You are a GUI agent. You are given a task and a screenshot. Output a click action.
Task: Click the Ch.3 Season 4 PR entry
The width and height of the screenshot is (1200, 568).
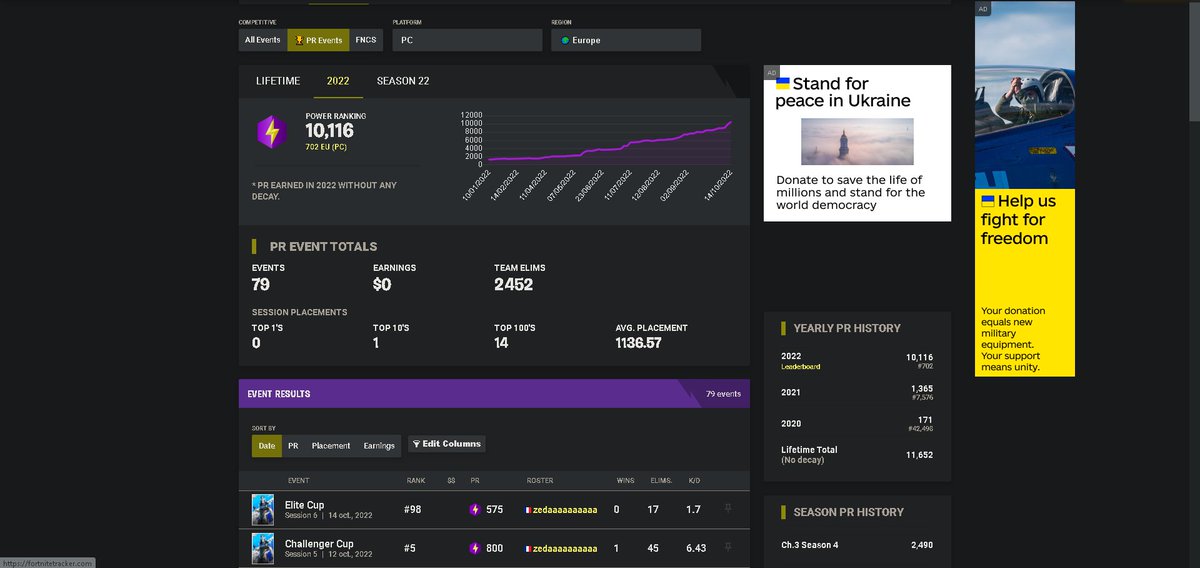point(857,545)
